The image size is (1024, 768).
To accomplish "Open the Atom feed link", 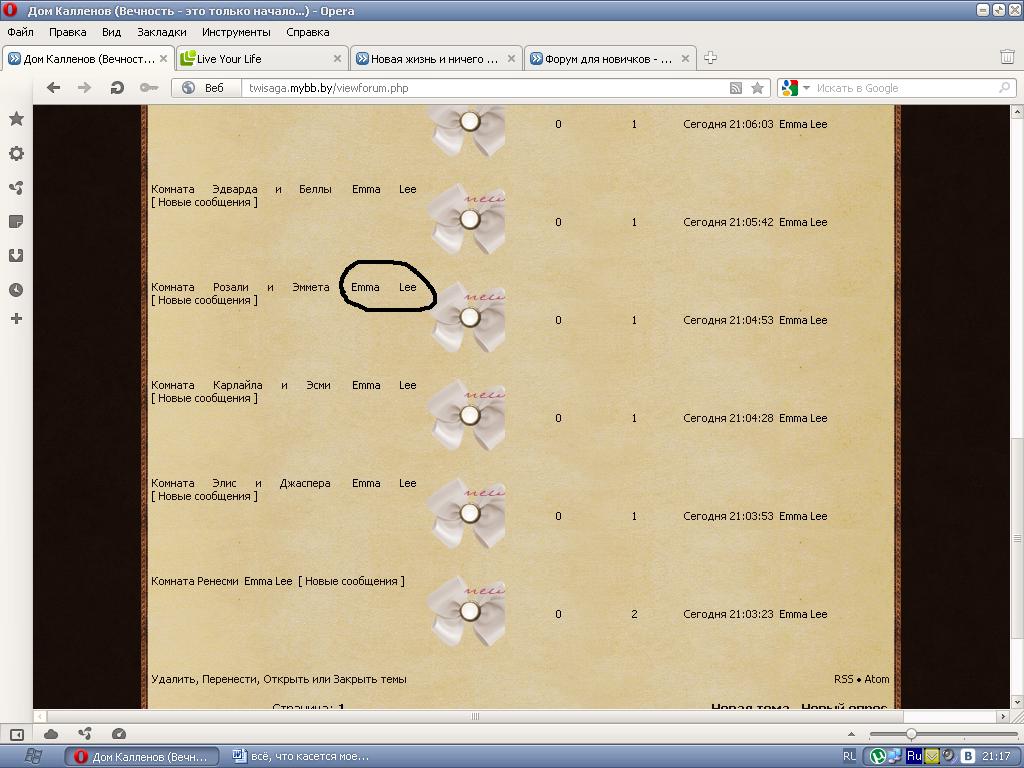I will 877,679.
